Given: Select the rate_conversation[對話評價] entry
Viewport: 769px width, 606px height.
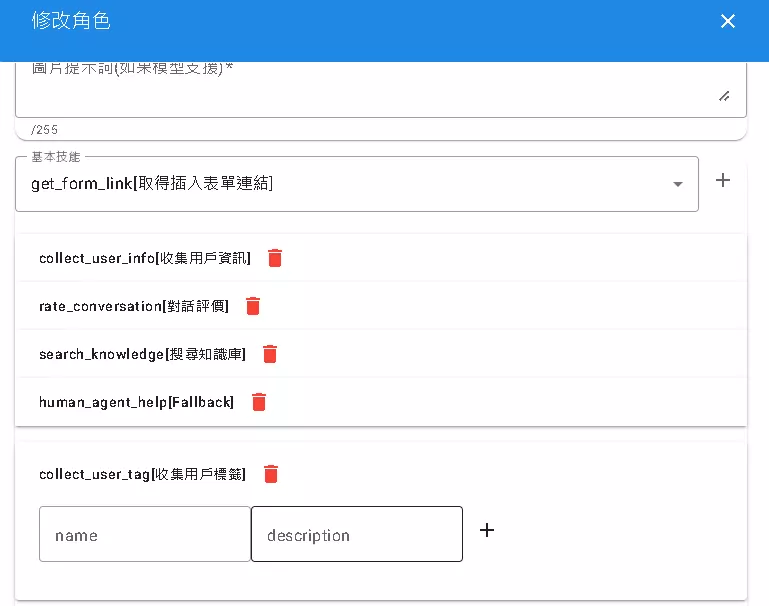Looking at the screenshot, I should (134, 306).
